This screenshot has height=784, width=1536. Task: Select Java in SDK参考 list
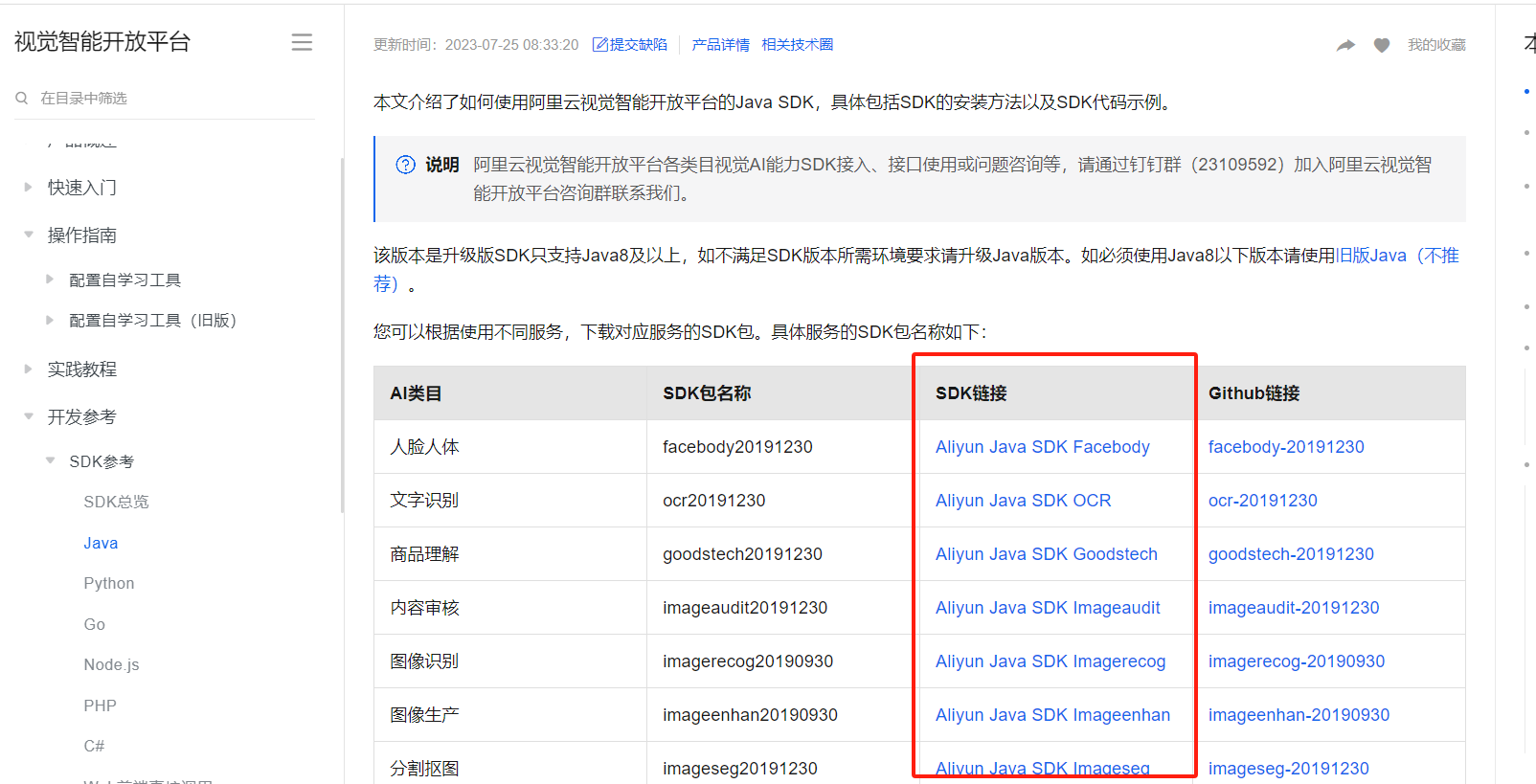tap(101, 543)
